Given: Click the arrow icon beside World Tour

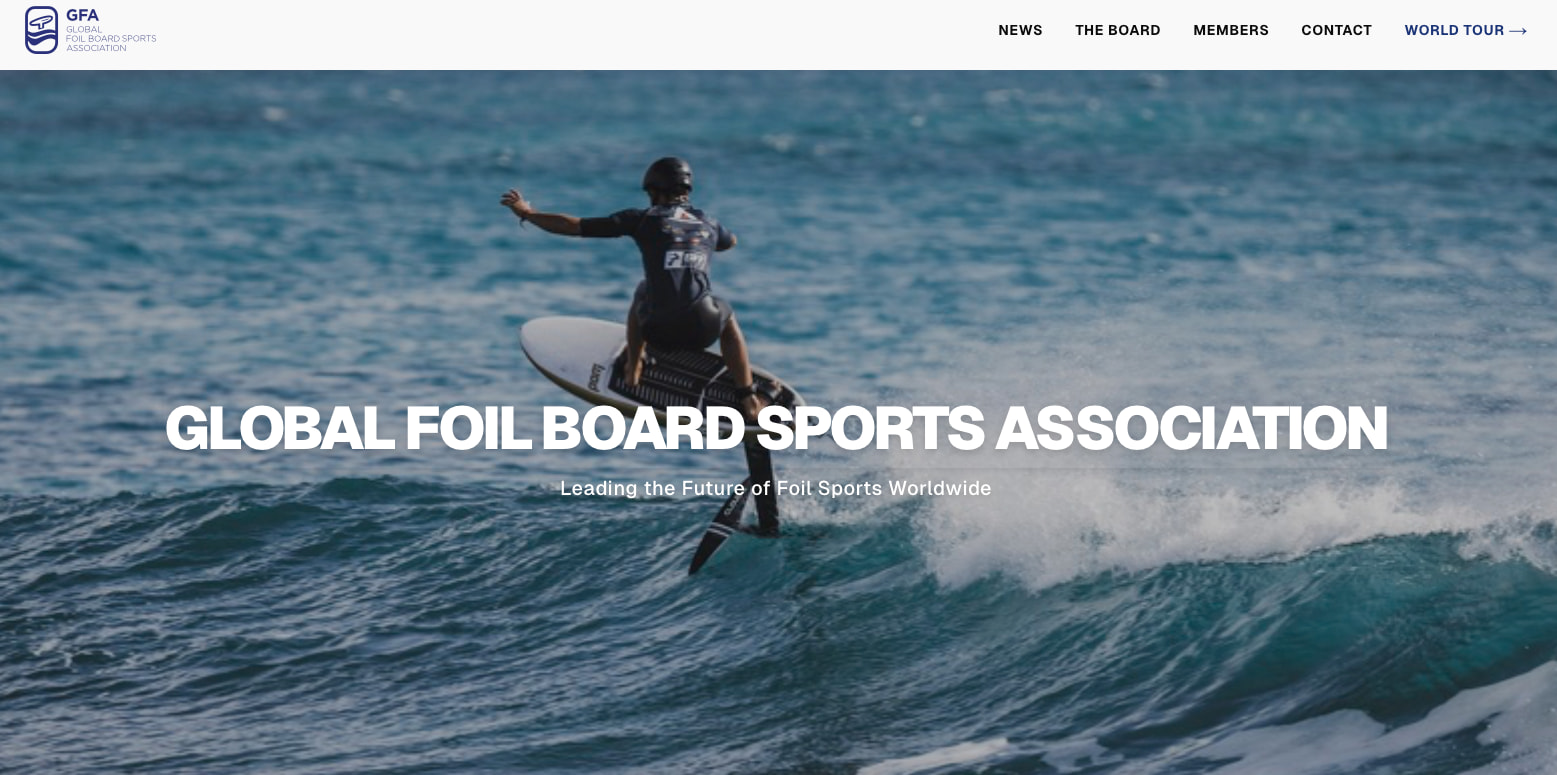Looking at the screenshot, I should 1518,31.
